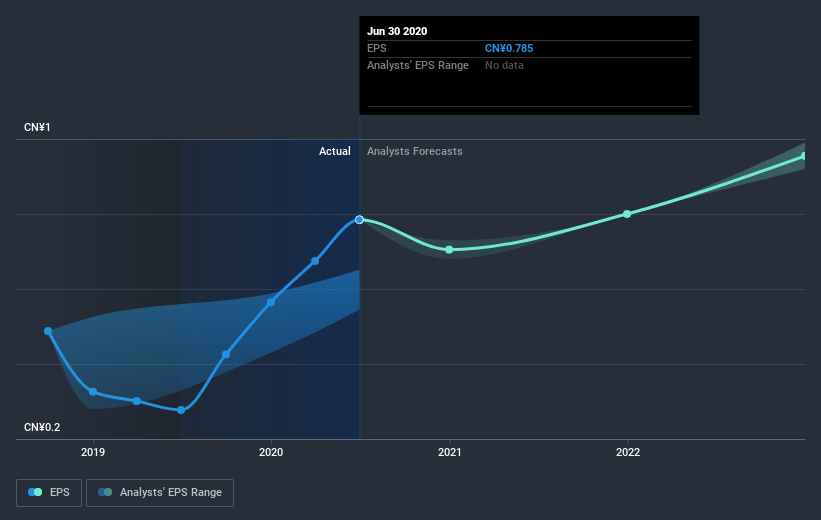Image resolution: width=821 pixels, height=520 pixels.
Task: Click the "Analysts' EPS Range" tooltip row label
Action: (418, 65)
